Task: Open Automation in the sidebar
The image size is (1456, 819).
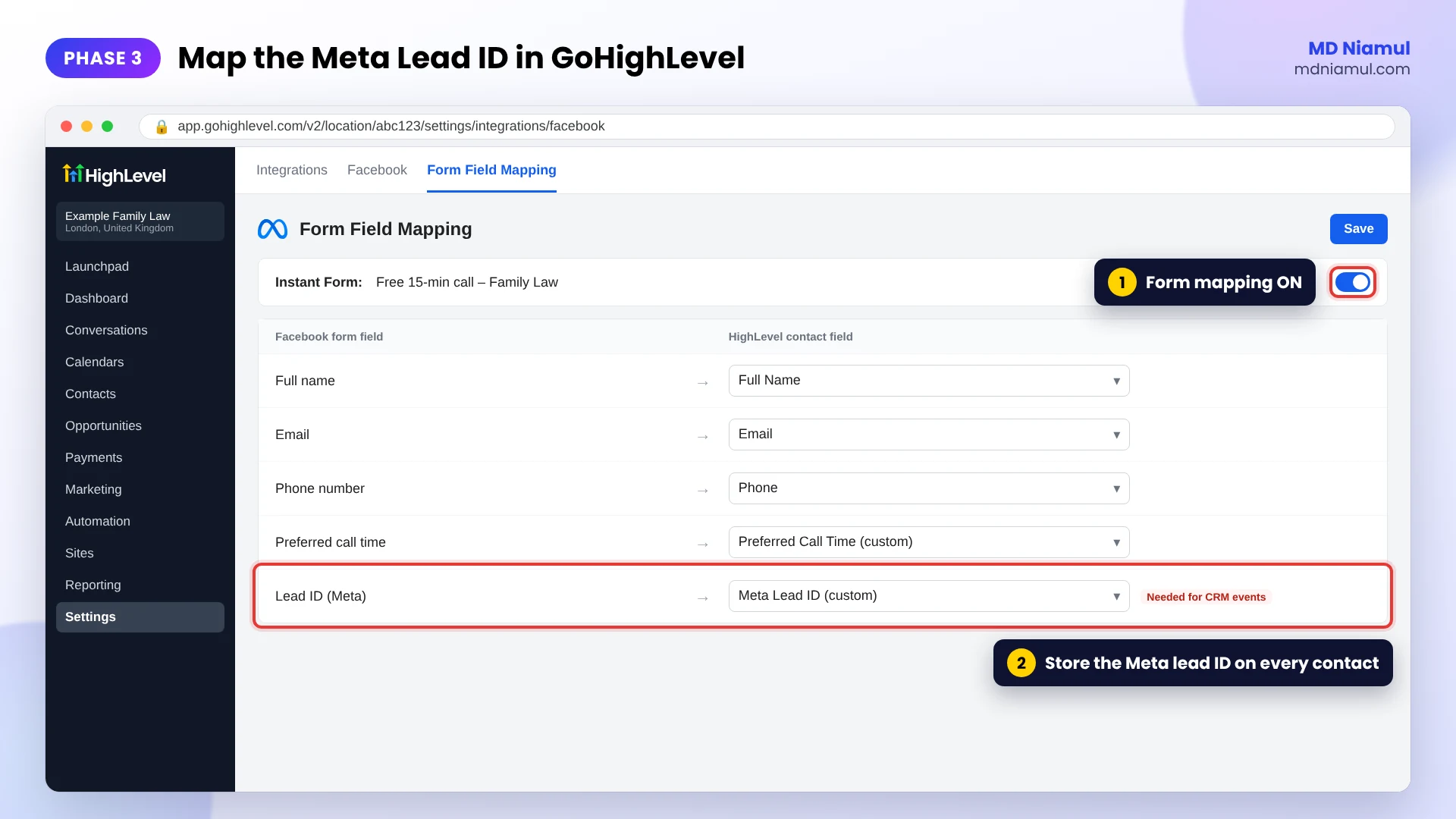Action: pos(140,522)
